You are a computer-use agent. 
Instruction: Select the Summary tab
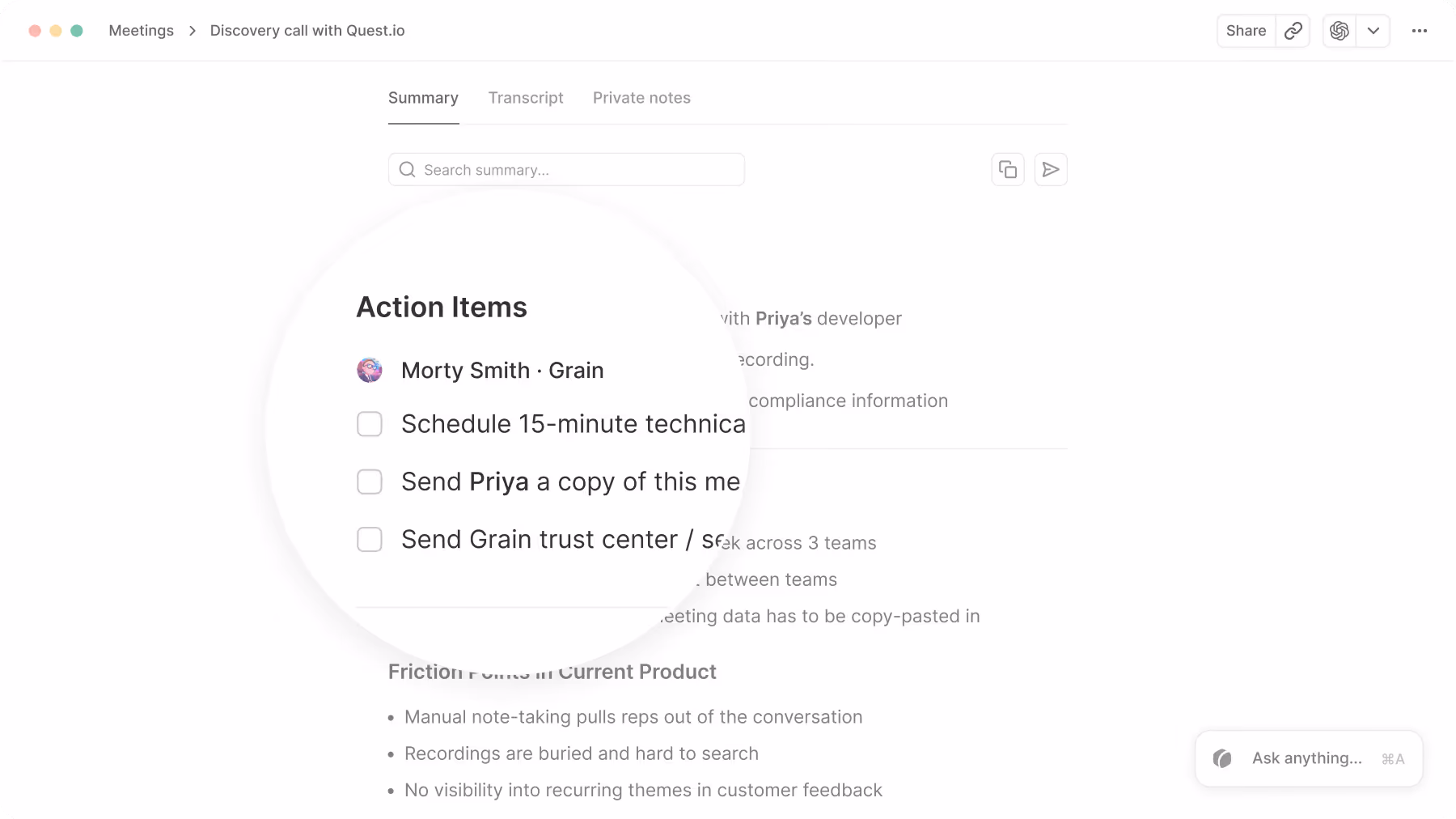point(423,98)
